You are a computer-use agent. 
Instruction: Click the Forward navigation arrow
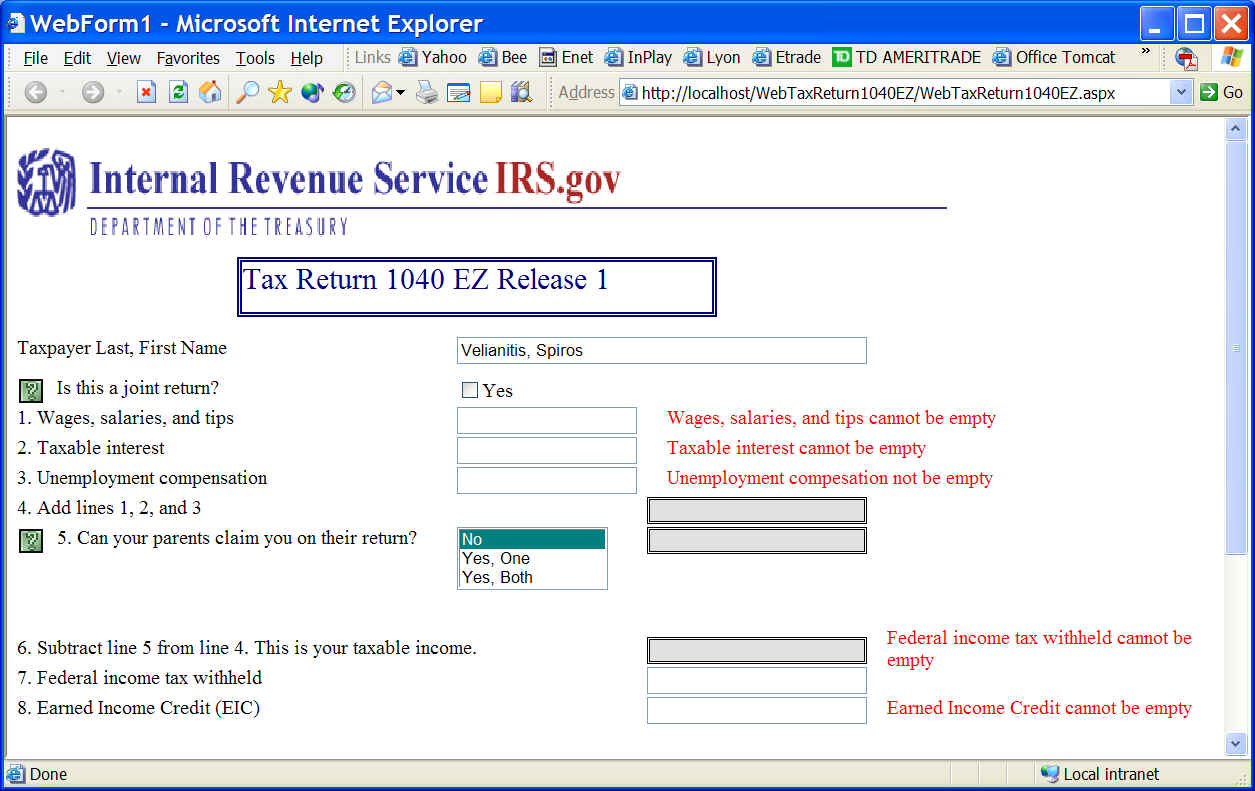tap(93, 93)
